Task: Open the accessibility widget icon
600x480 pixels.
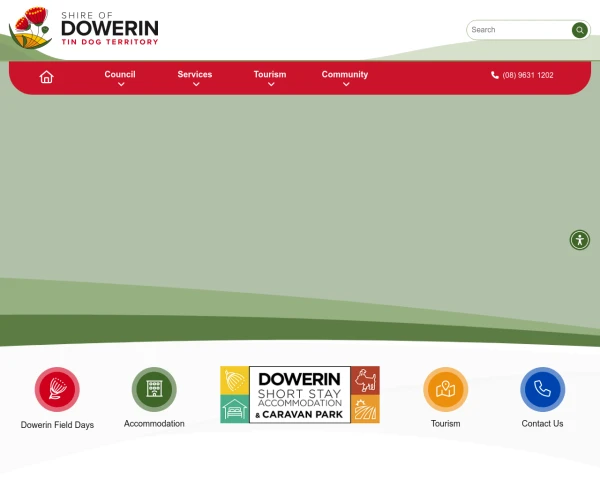Action: click(x=580, y=240)
